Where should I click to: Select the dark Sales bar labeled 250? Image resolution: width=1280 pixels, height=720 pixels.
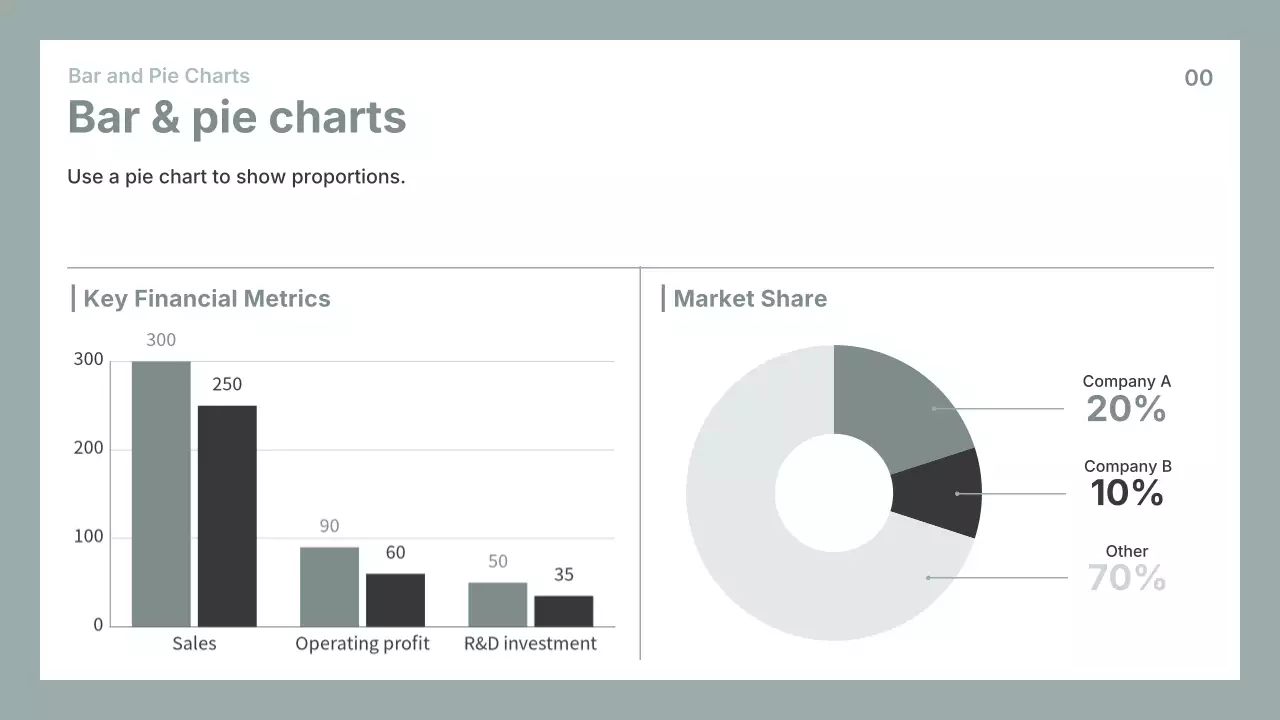coord(227,515)
